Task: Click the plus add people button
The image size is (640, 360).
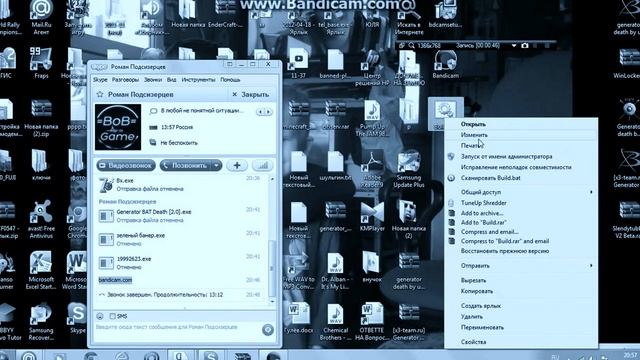Action: [237, 165]
